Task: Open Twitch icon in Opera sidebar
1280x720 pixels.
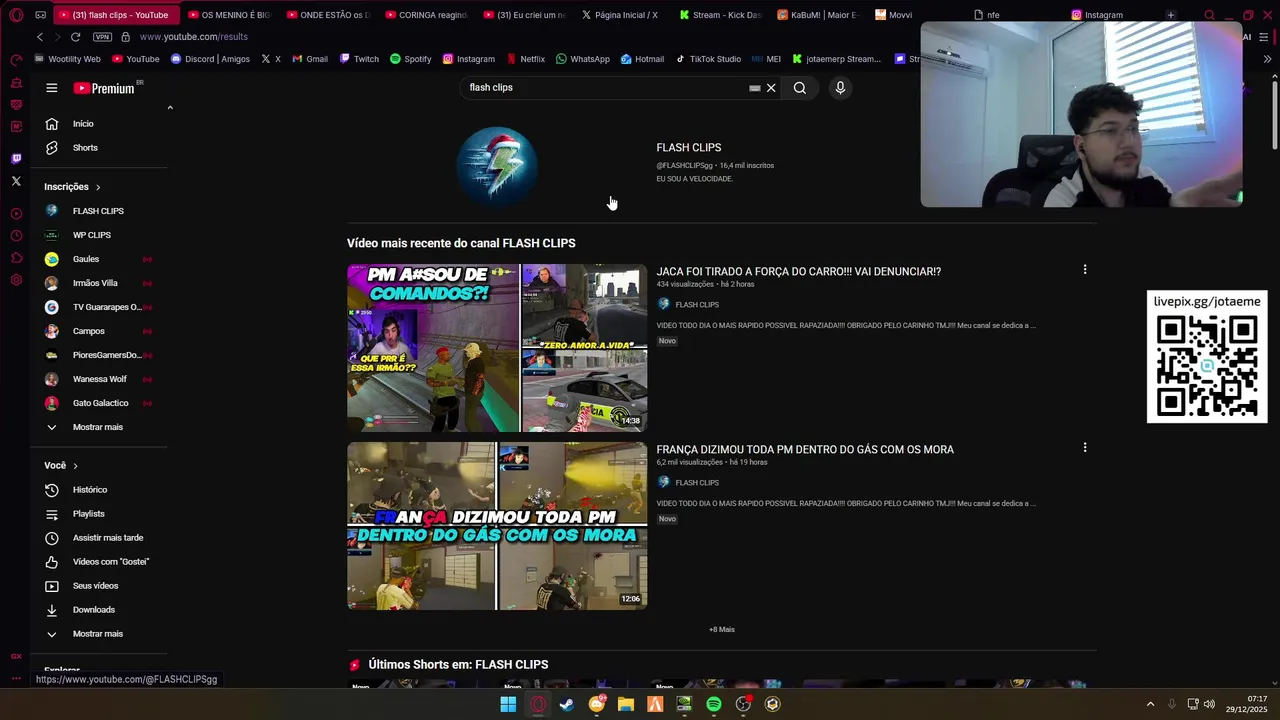Action: 16,158
